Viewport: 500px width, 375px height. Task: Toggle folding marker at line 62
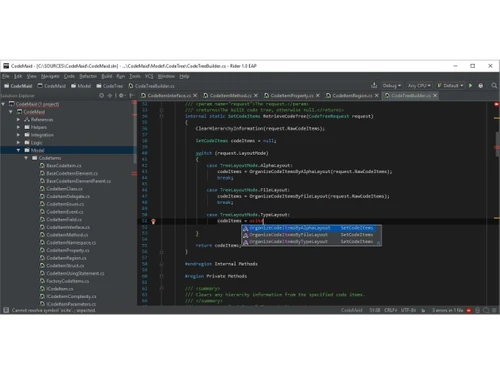click(161, 288)
